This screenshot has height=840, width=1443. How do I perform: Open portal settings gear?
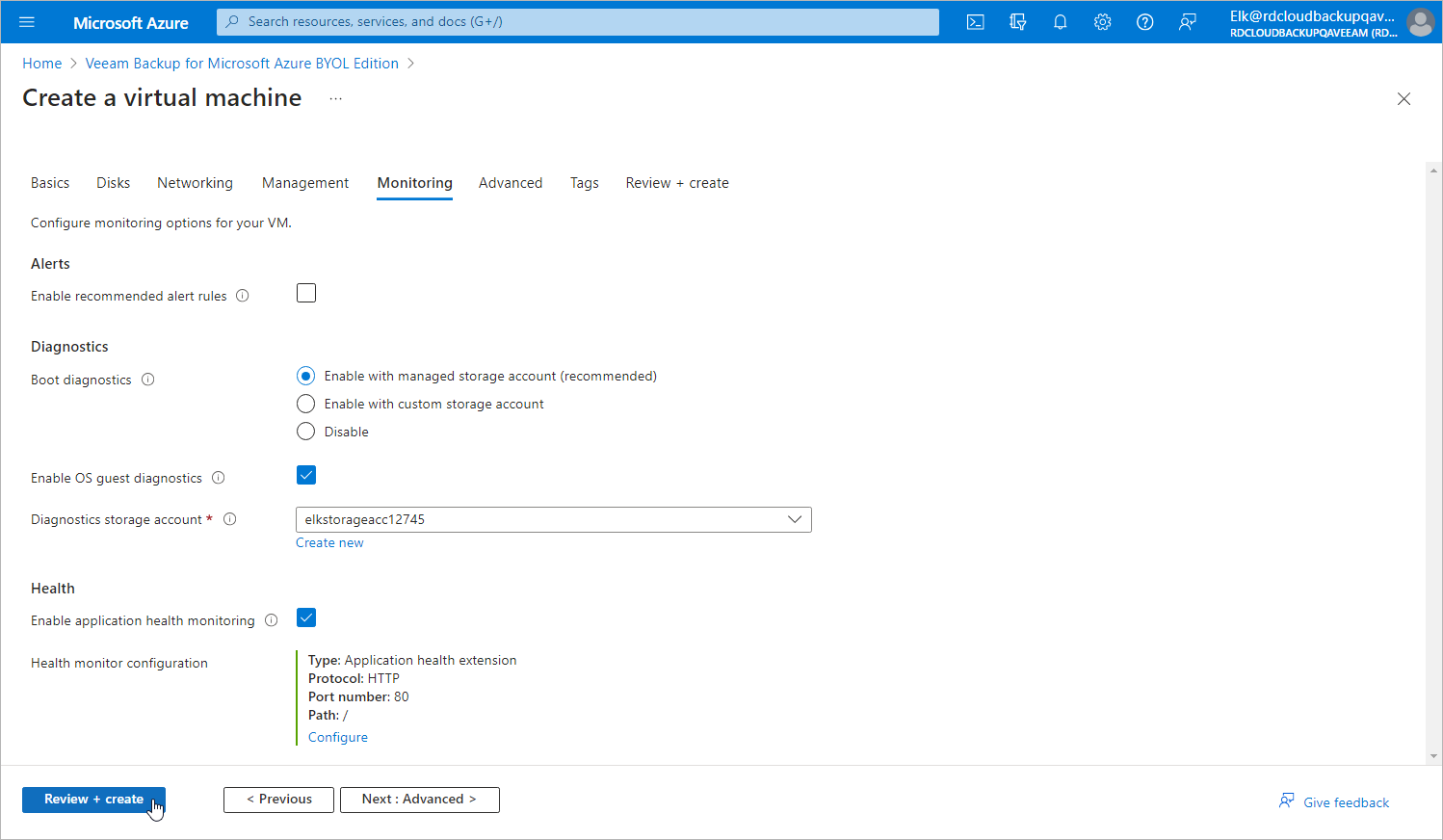tap(1103, 22)
